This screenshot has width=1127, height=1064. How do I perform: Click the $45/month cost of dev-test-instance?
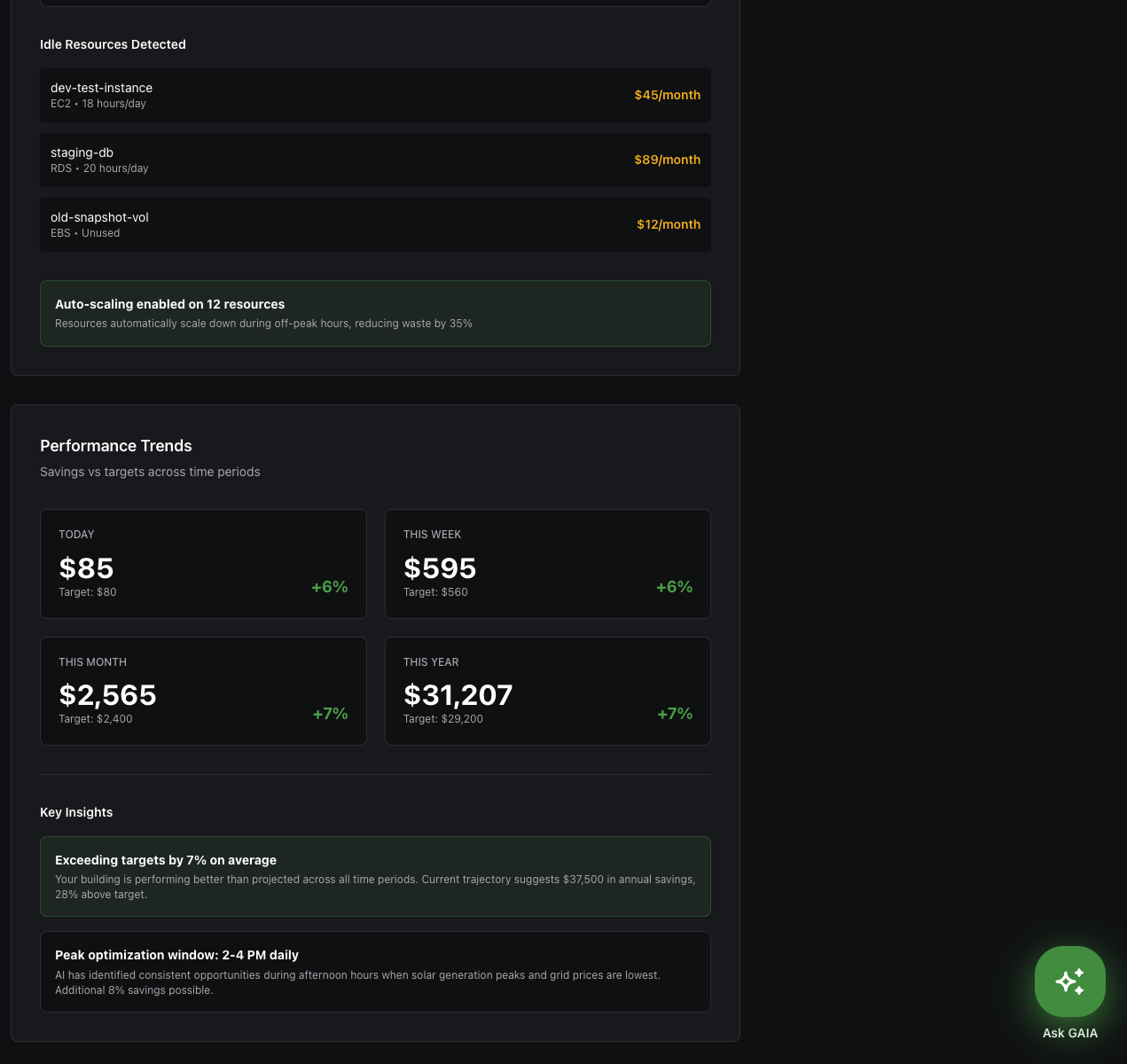(667, 95)
